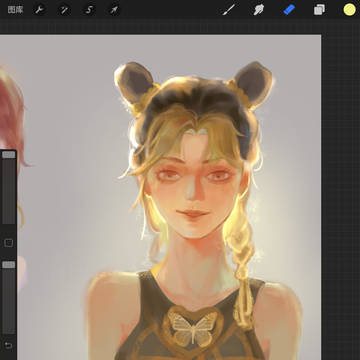
Task: Open the Adjustments magic wand menu
Action: pyautogui.click(x=64, y=10)
